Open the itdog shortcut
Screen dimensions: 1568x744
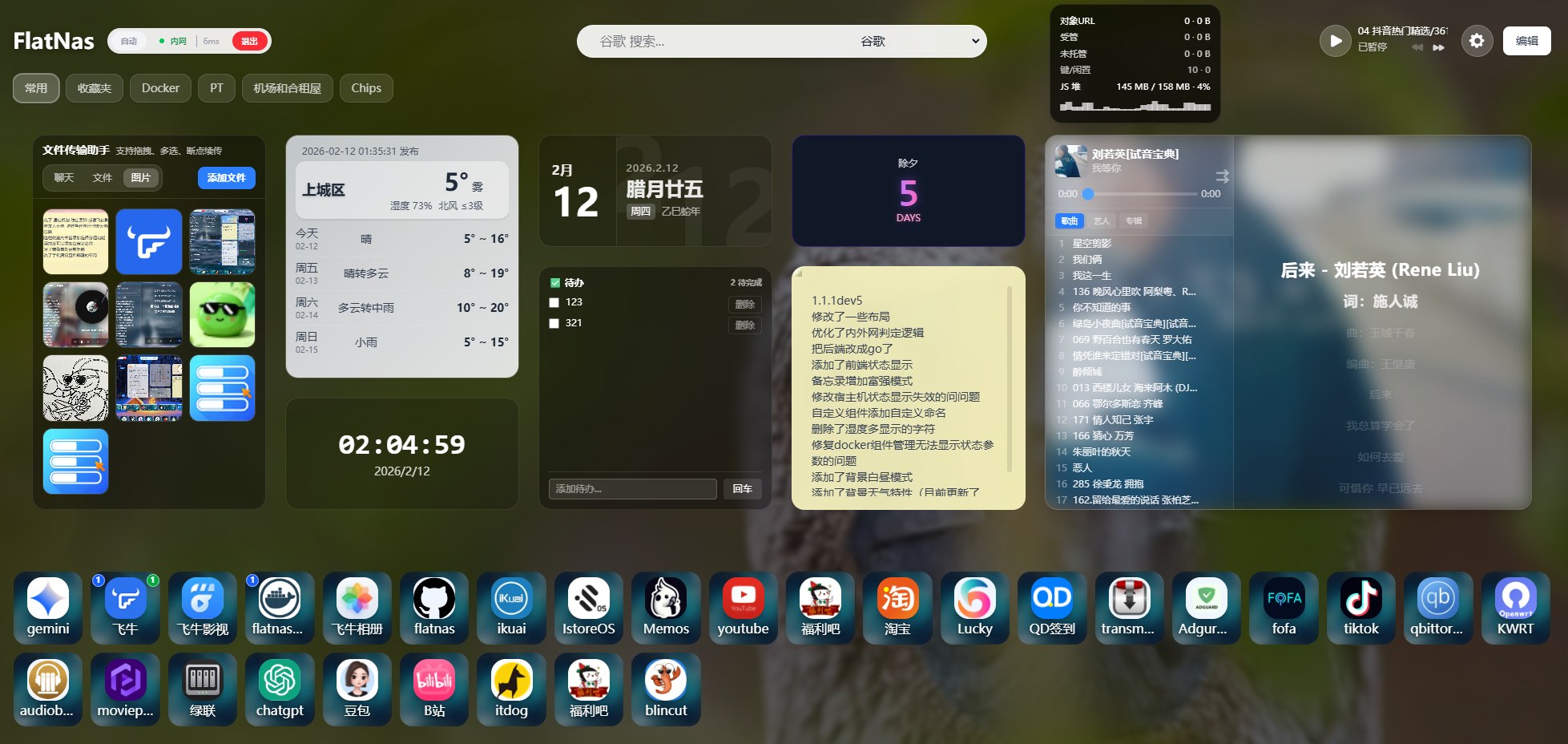point(511,689)
